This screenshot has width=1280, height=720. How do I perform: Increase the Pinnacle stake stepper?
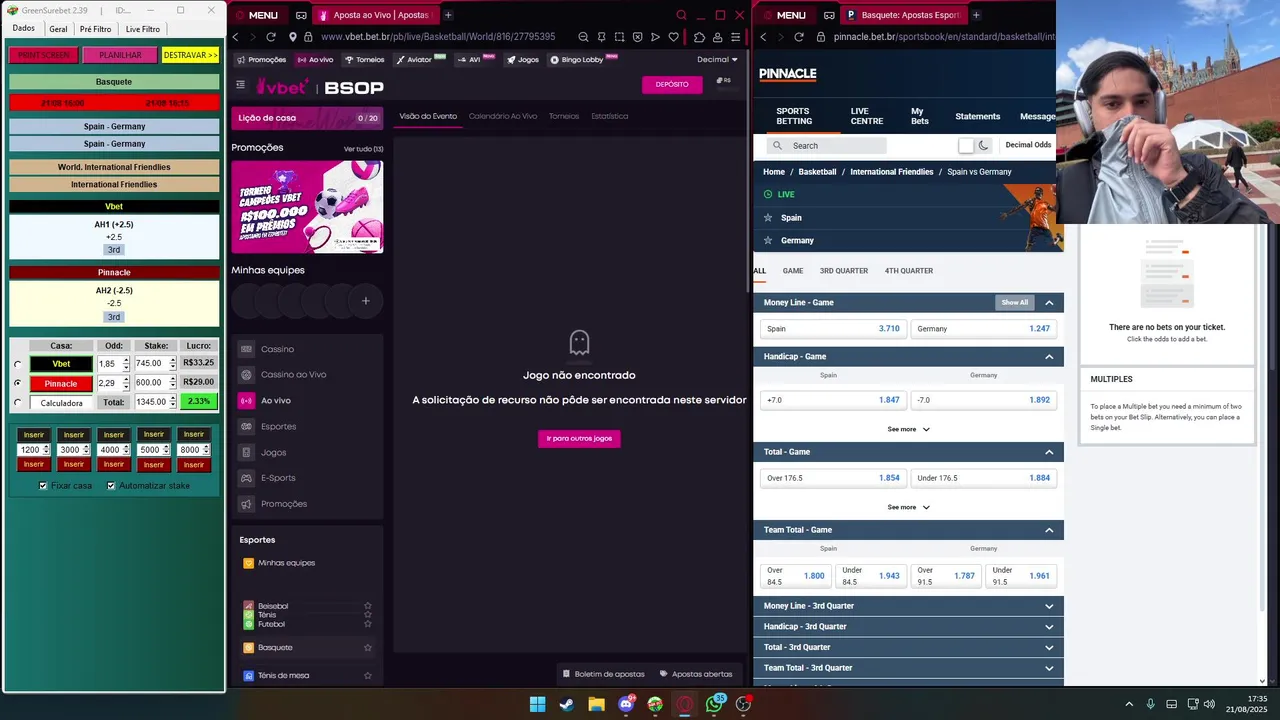(172, 380)
